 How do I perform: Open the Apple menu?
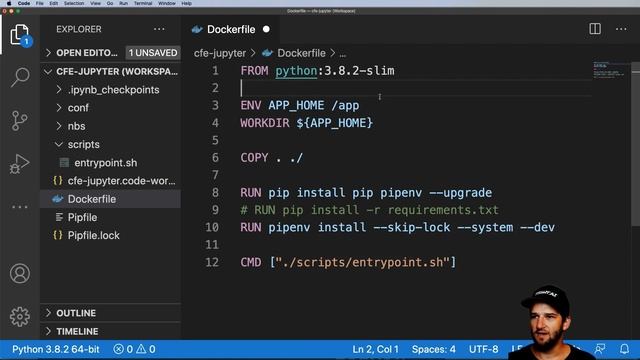click(x=9, y=3)
